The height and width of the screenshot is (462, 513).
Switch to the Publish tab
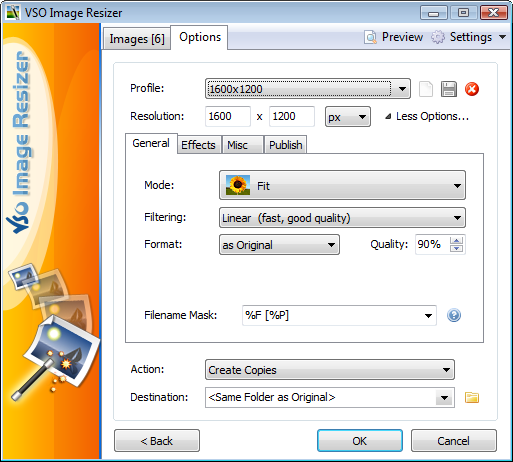286,145
